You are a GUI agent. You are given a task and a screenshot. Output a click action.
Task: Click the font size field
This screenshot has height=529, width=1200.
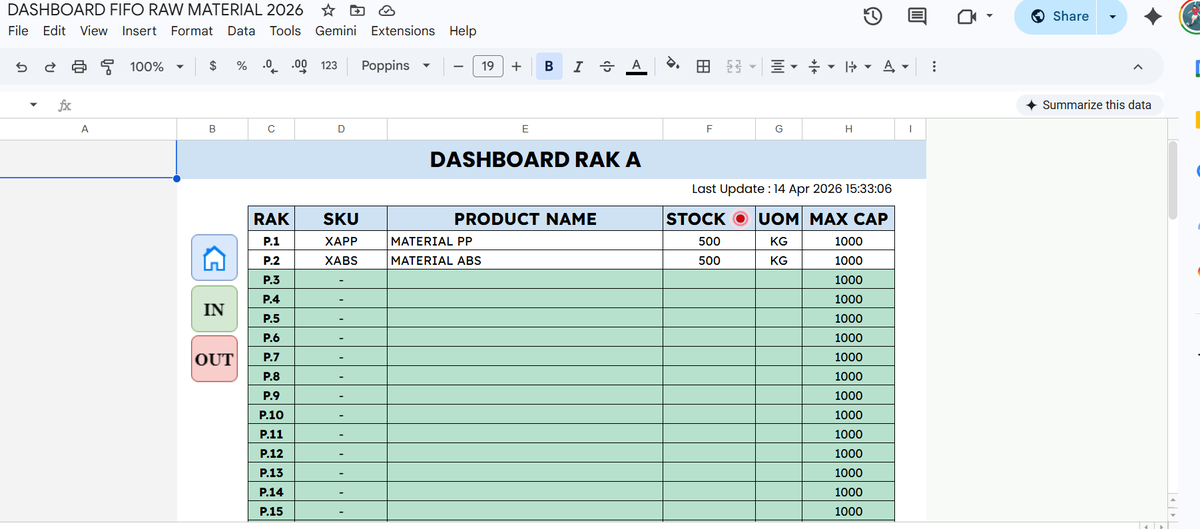tap(487, 66)
